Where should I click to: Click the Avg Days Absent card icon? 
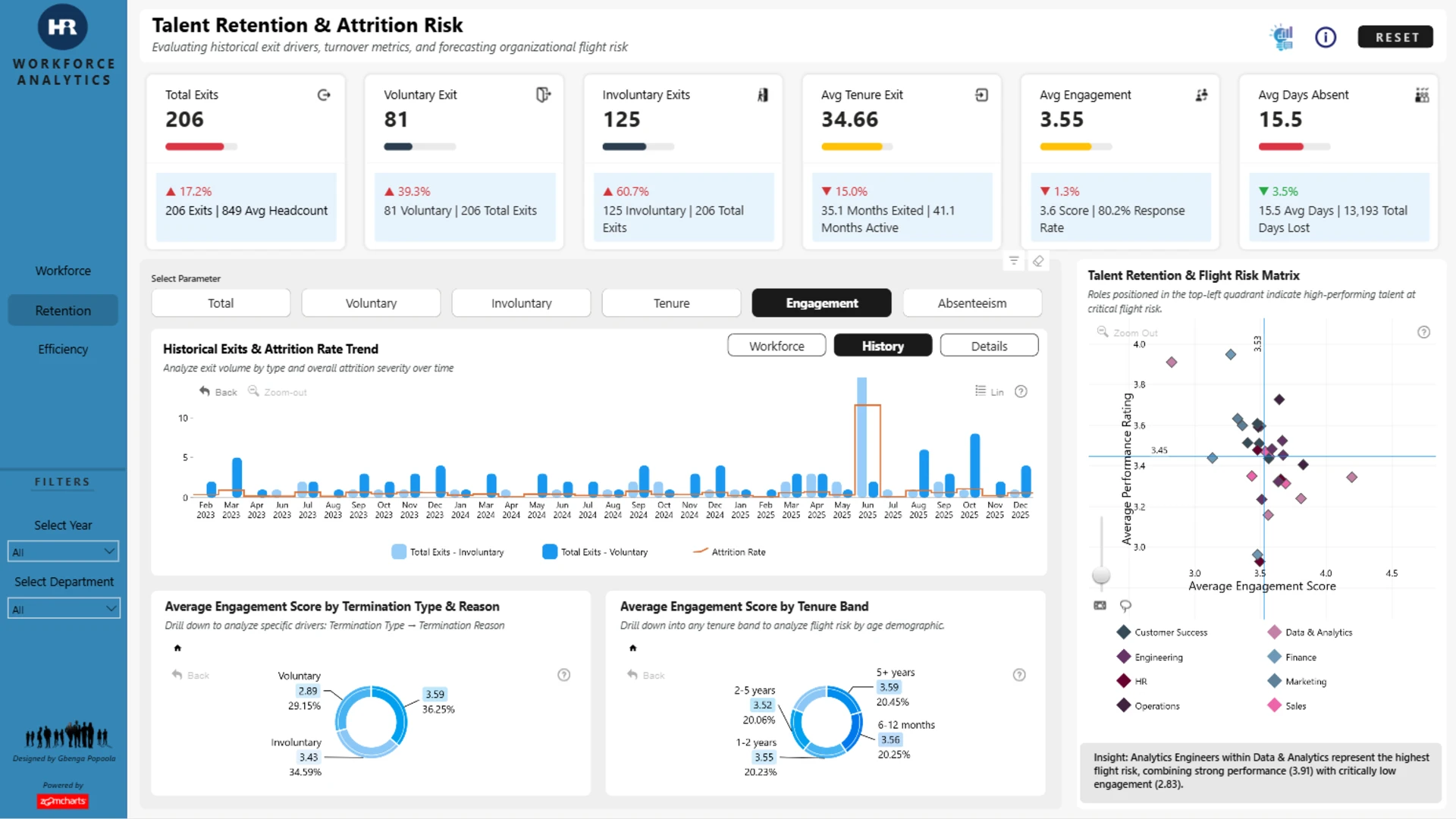pyautogui.click(x=1422, y=95)
